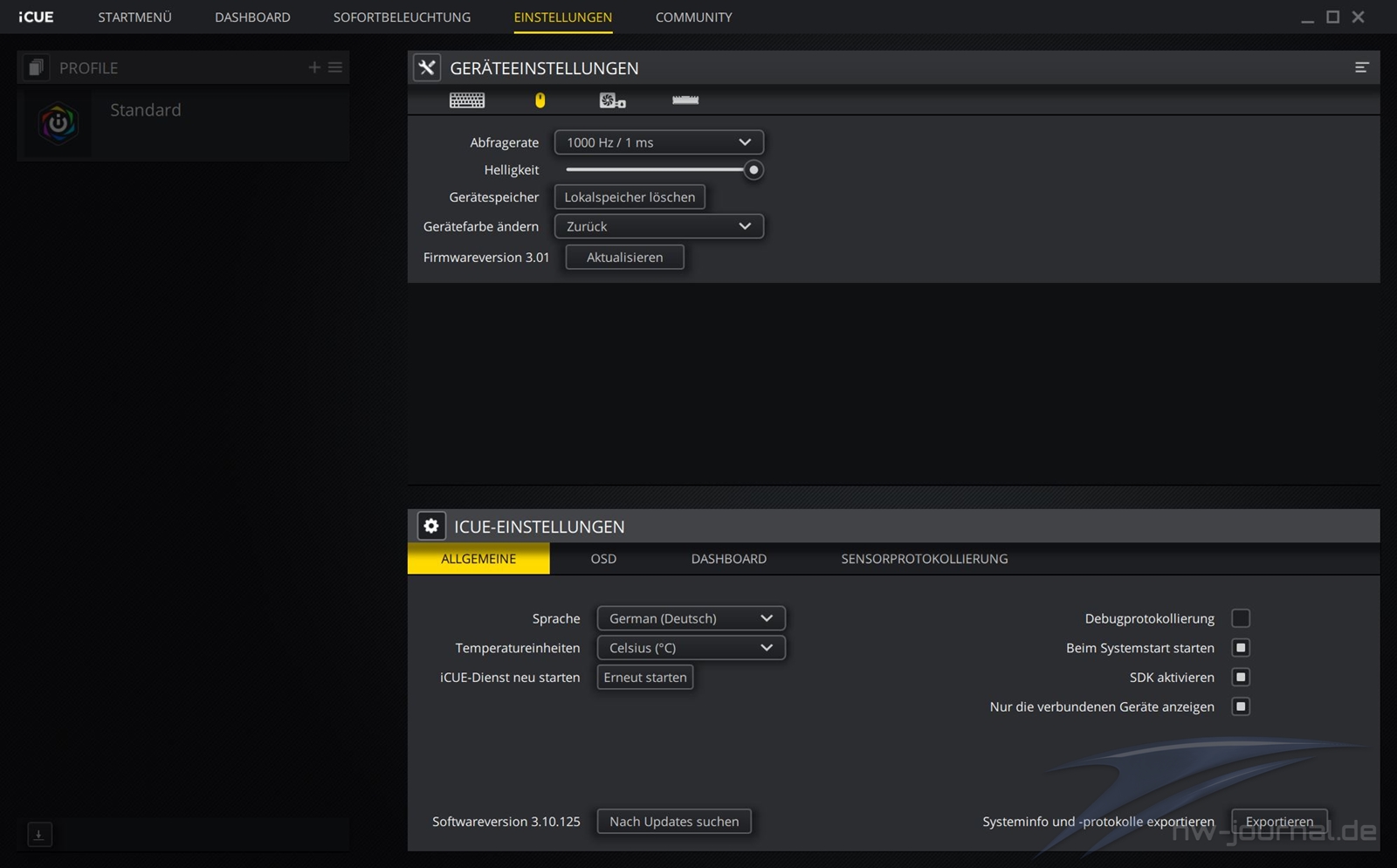Image resolution: width=1397 pixels, height=868 pixels.
Task: Select the Standard profile entry
Action: tap(183, 123)
